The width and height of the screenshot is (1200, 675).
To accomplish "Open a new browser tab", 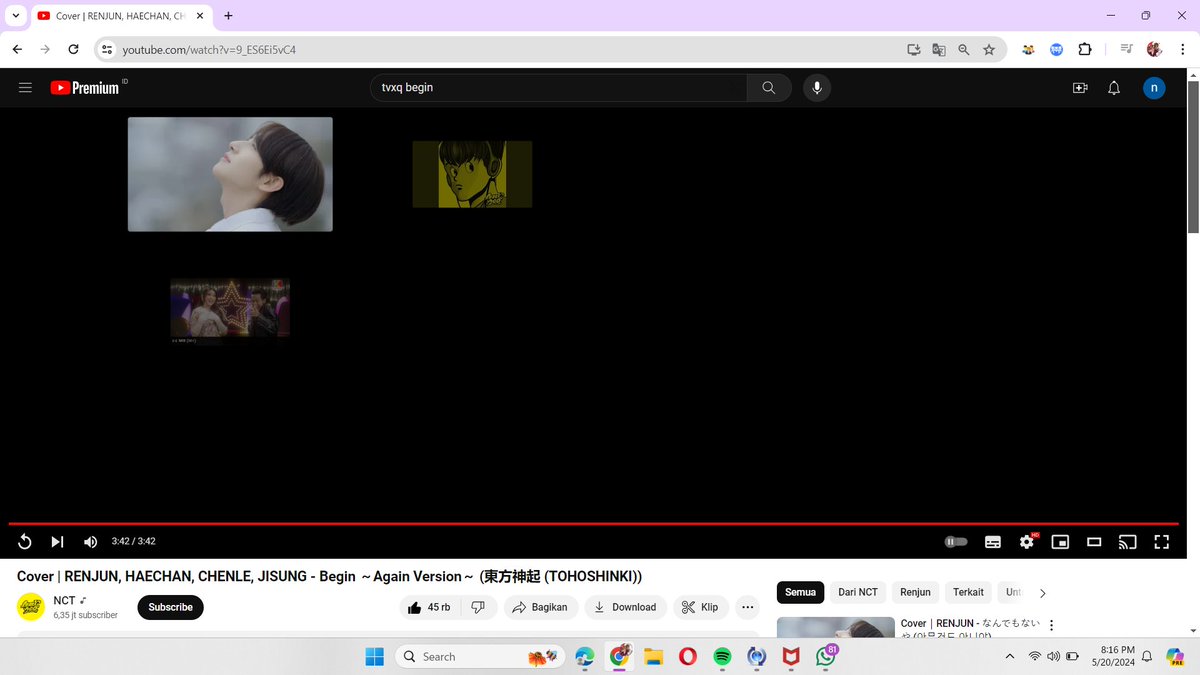I will pos(228,16).
